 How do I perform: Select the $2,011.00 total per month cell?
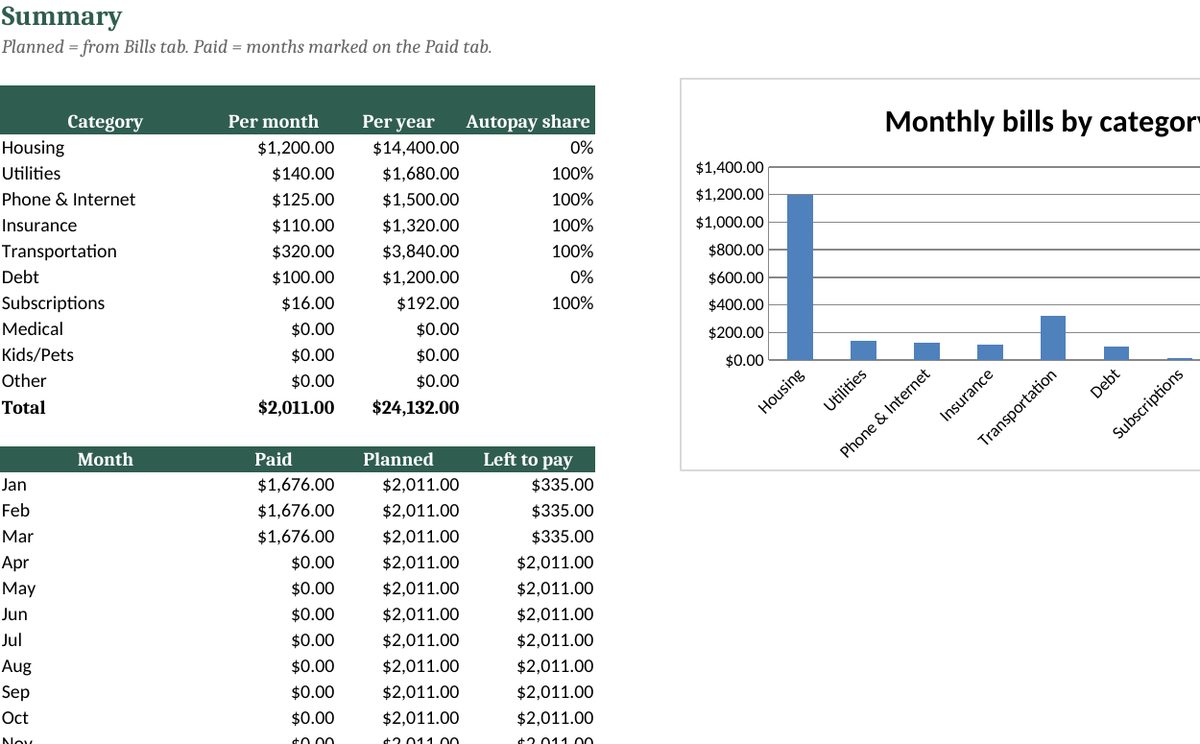(x=296, y=408)
